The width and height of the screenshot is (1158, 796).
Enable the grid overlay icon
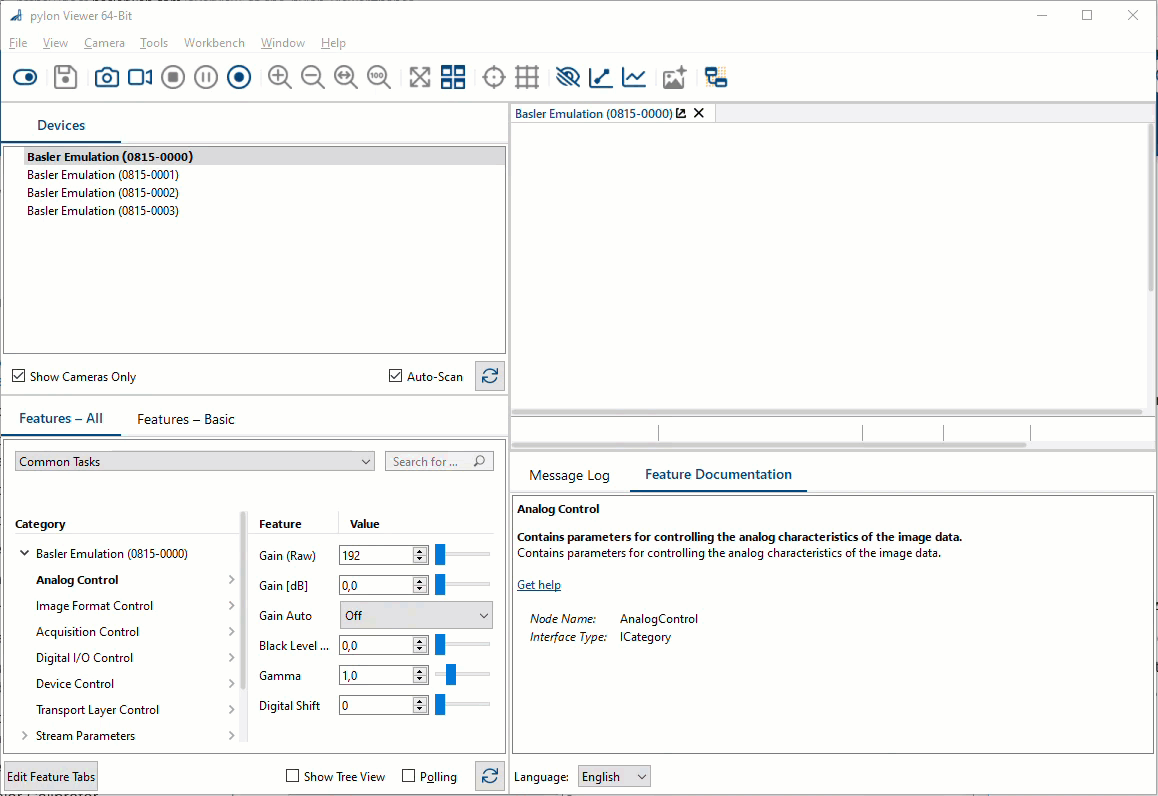tap(527, 76)
